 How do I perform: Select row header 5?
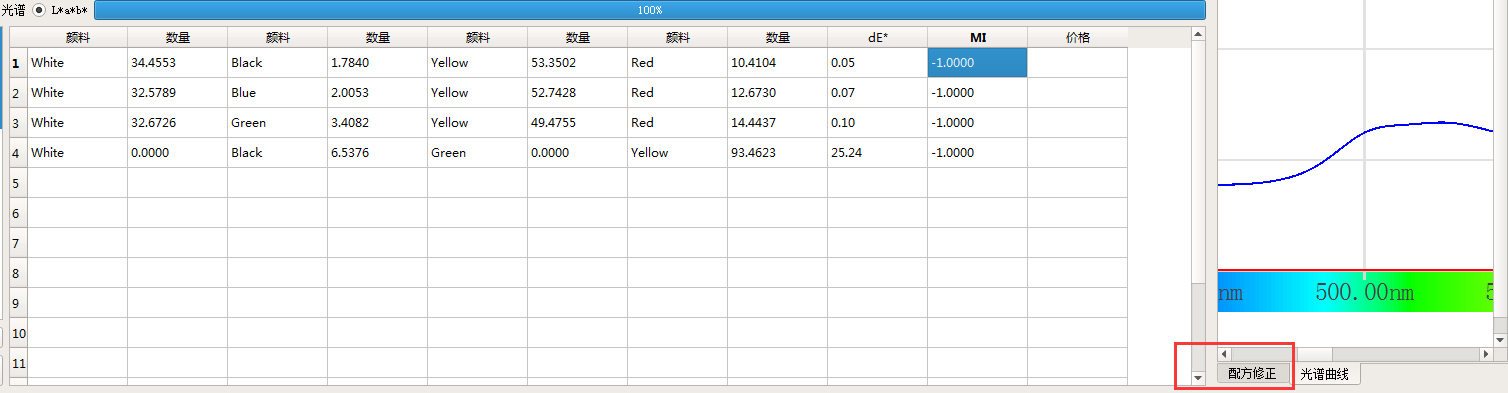coord(18,183)
